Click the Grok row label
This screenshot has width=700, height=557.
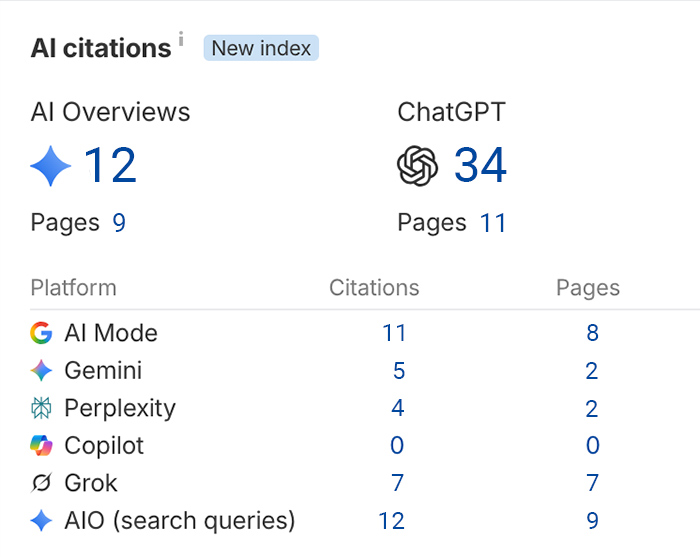click(91, 483)
